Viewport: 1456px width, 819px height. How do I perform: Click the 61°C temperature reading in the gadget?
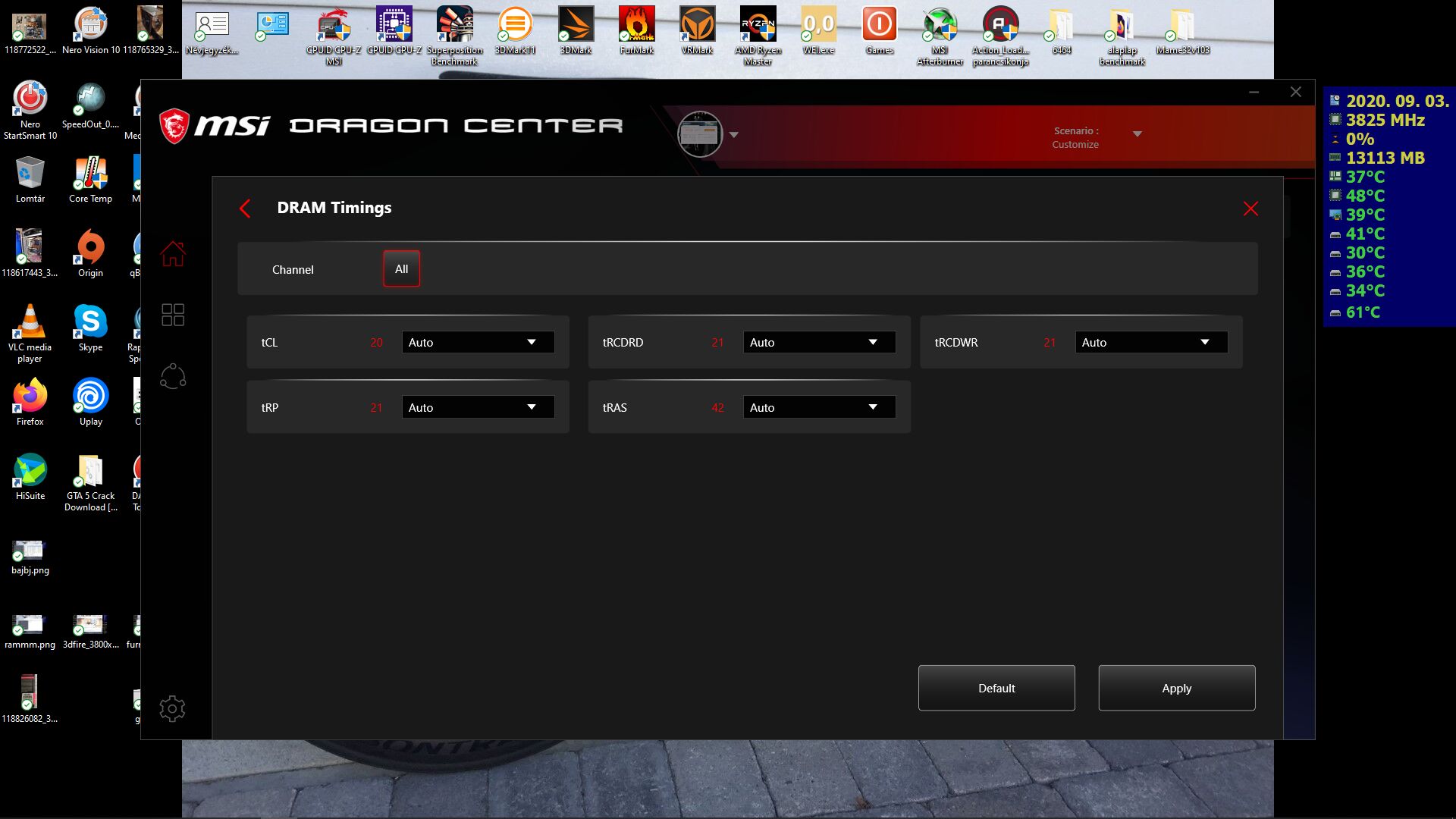point(1363,312)
